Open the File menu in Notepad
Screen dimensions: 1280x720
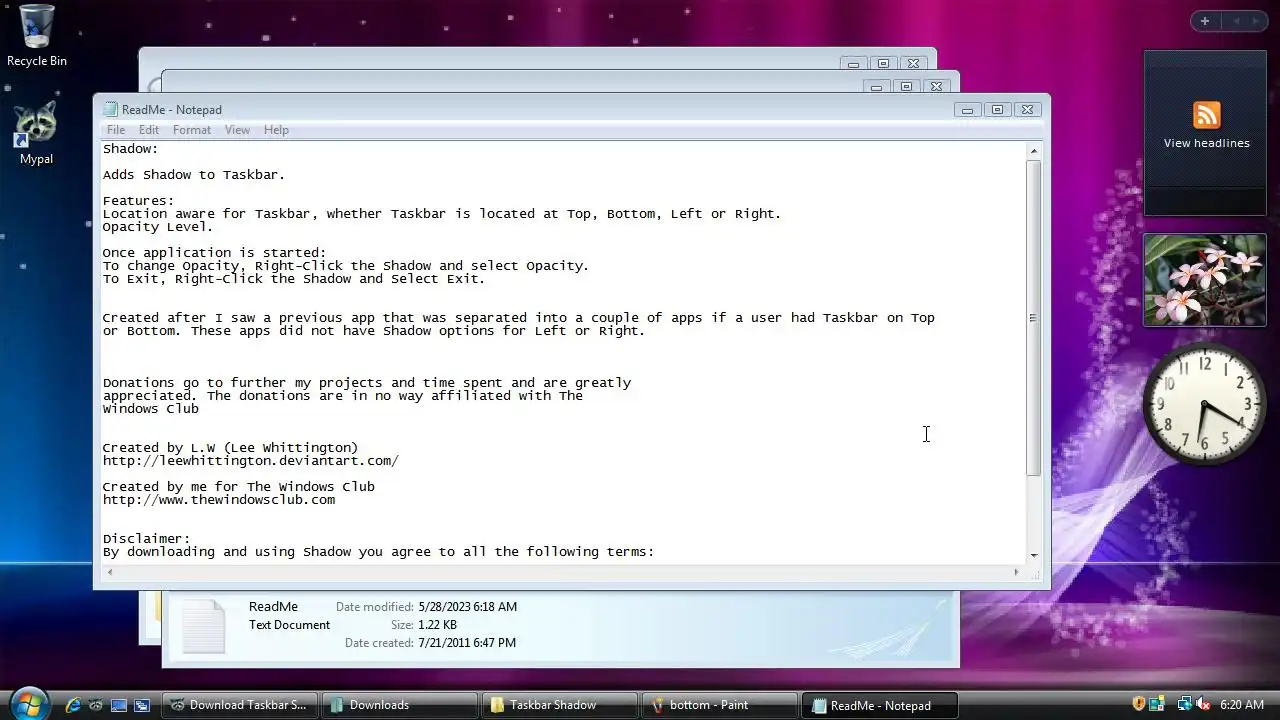pyautogui.click(x=116, y=130)
